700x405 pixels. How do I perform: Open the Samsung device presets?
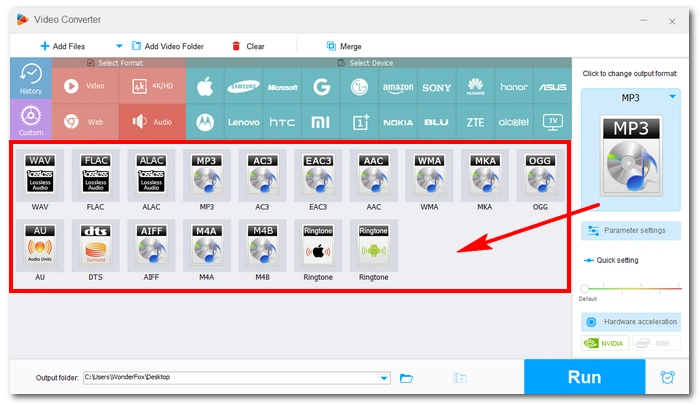click(x=243, y=87)
